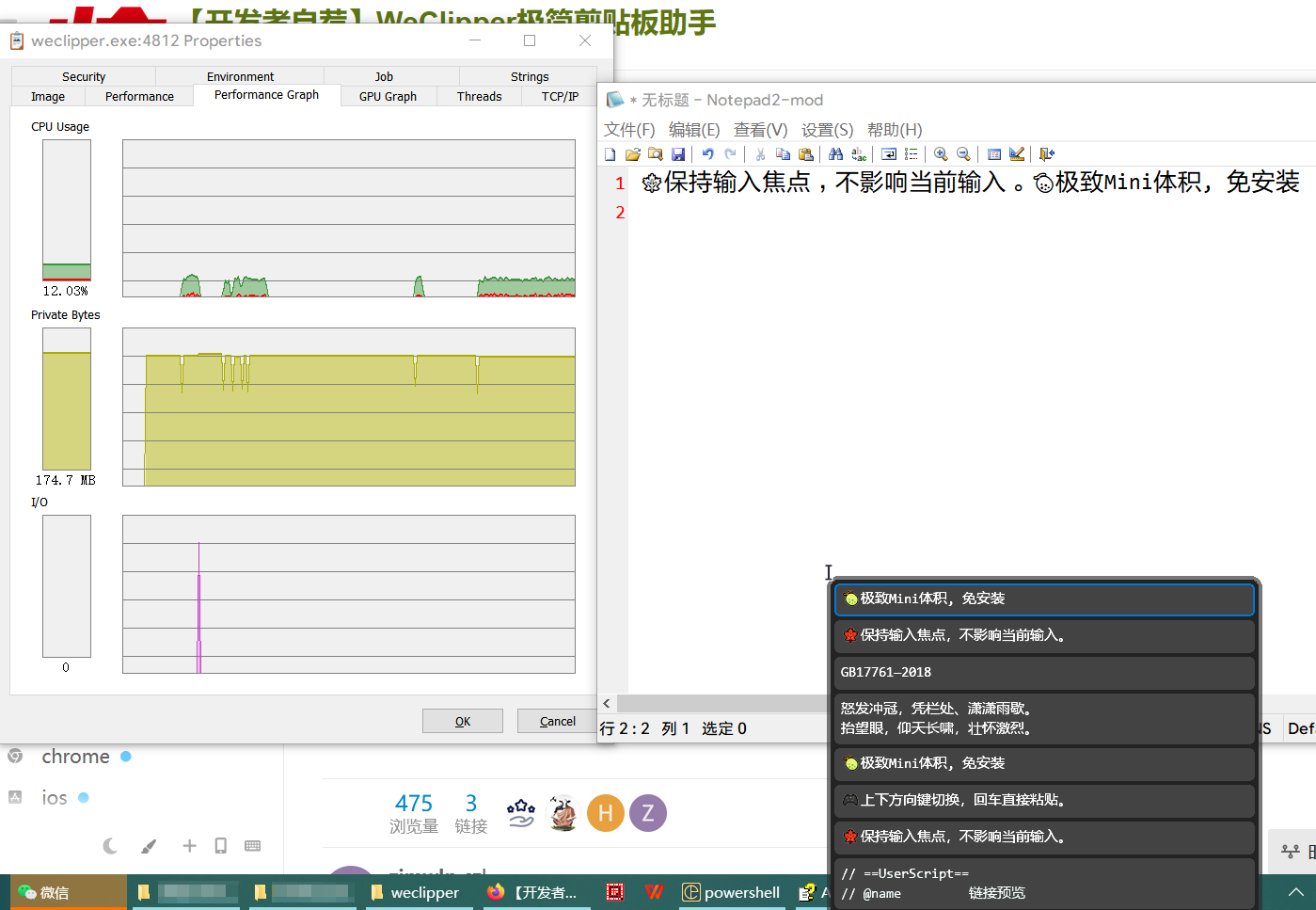
Task: Click Cancel in the Properties dialog
Action: (x=558, y=721)
